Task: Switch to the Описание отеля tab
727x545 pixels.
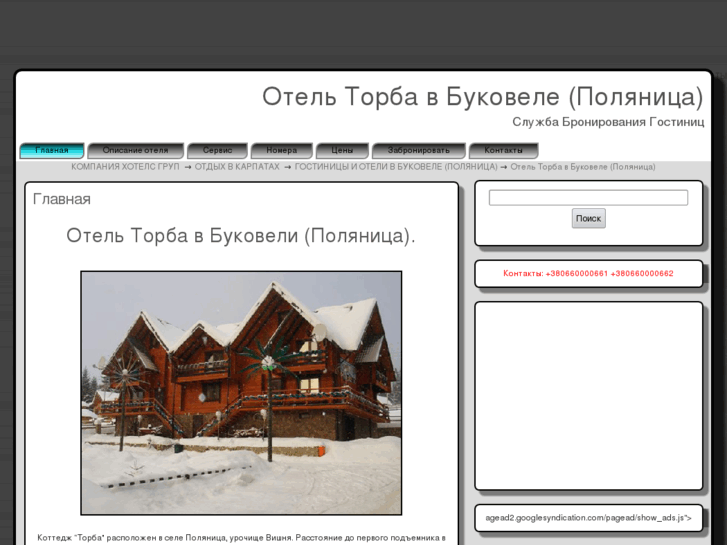Action: click(x=135, y=151)
